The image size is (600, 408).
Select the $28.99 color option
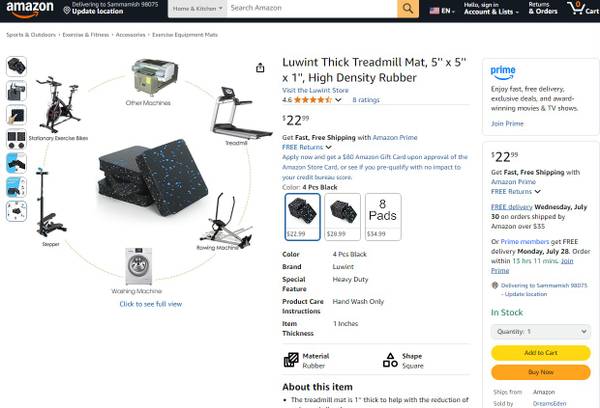(342, 217)
